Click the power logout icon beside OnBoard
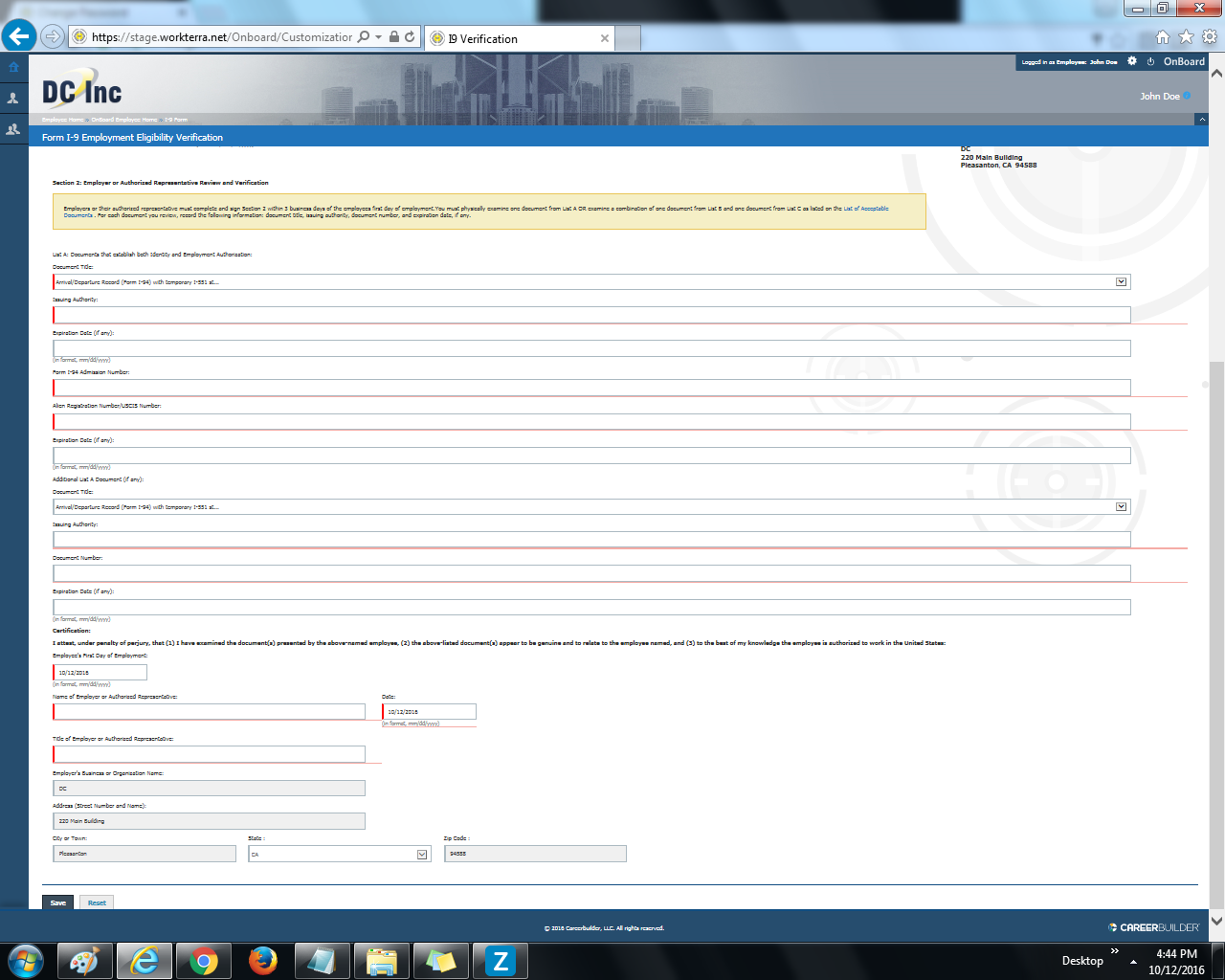This screenshot has height=980, width=1225. (x=1150, y=61)
